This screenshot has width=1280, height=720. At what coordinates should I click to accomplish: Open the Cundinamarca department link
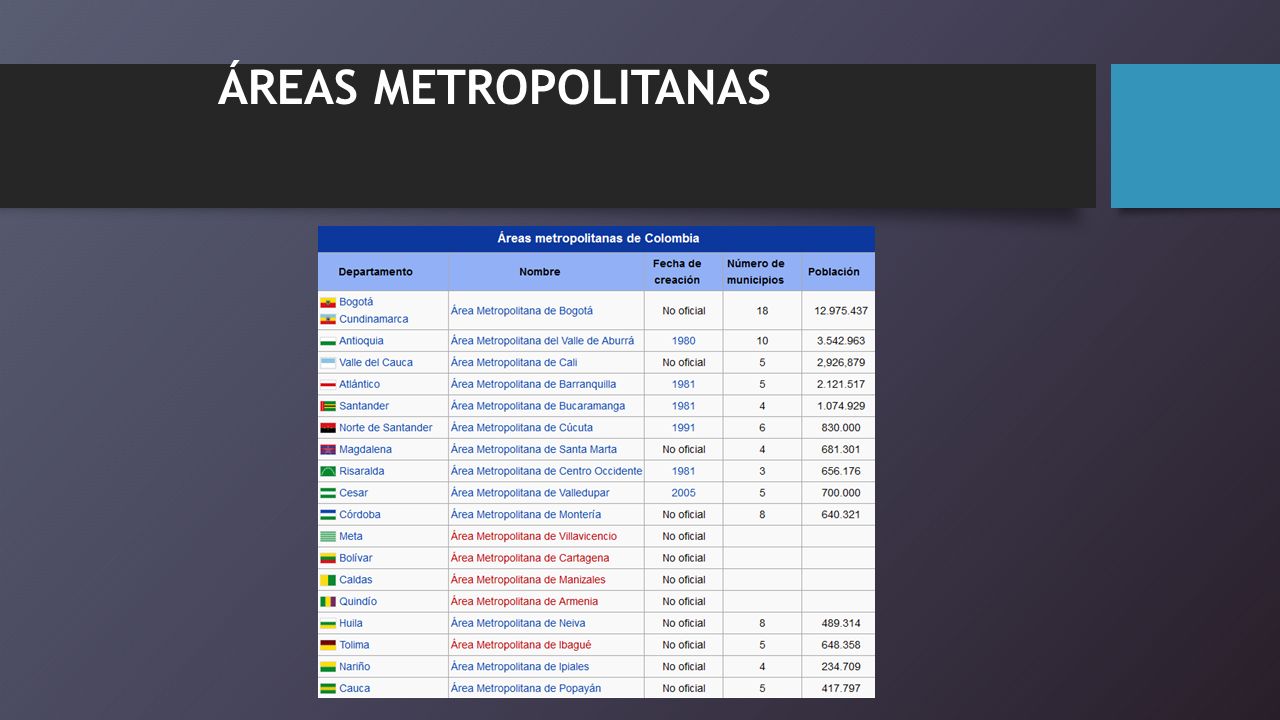coord(374,320)
